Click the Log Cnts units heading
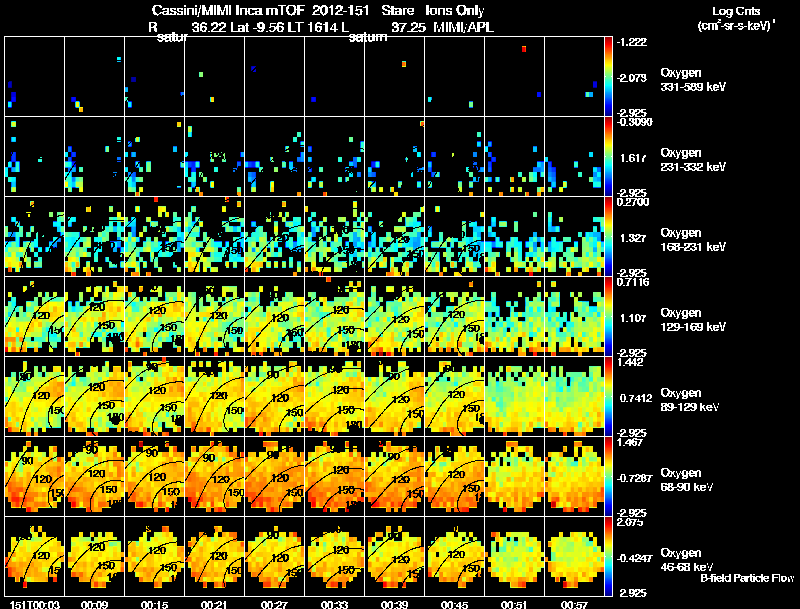 click(x=736, y=18)
